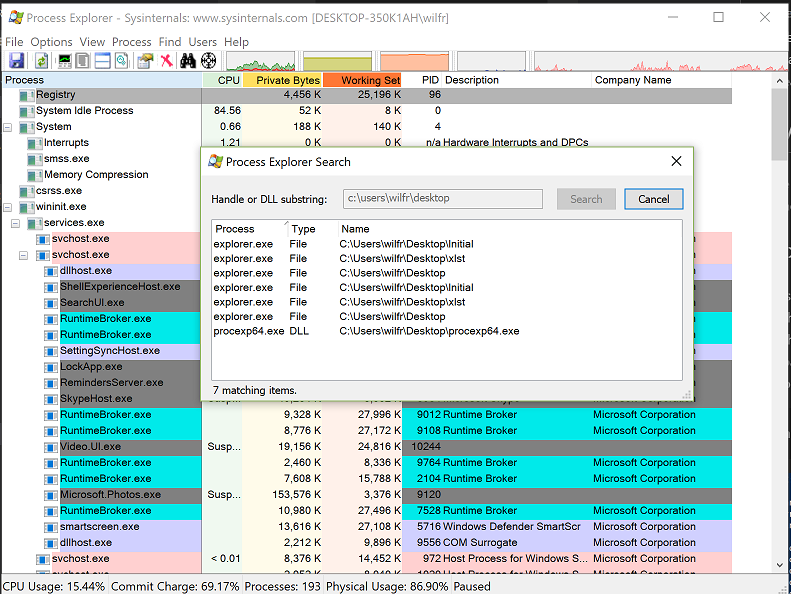
Task: Collapse the System process tree node
Action: pyautogui.click(x=8, y=127)
